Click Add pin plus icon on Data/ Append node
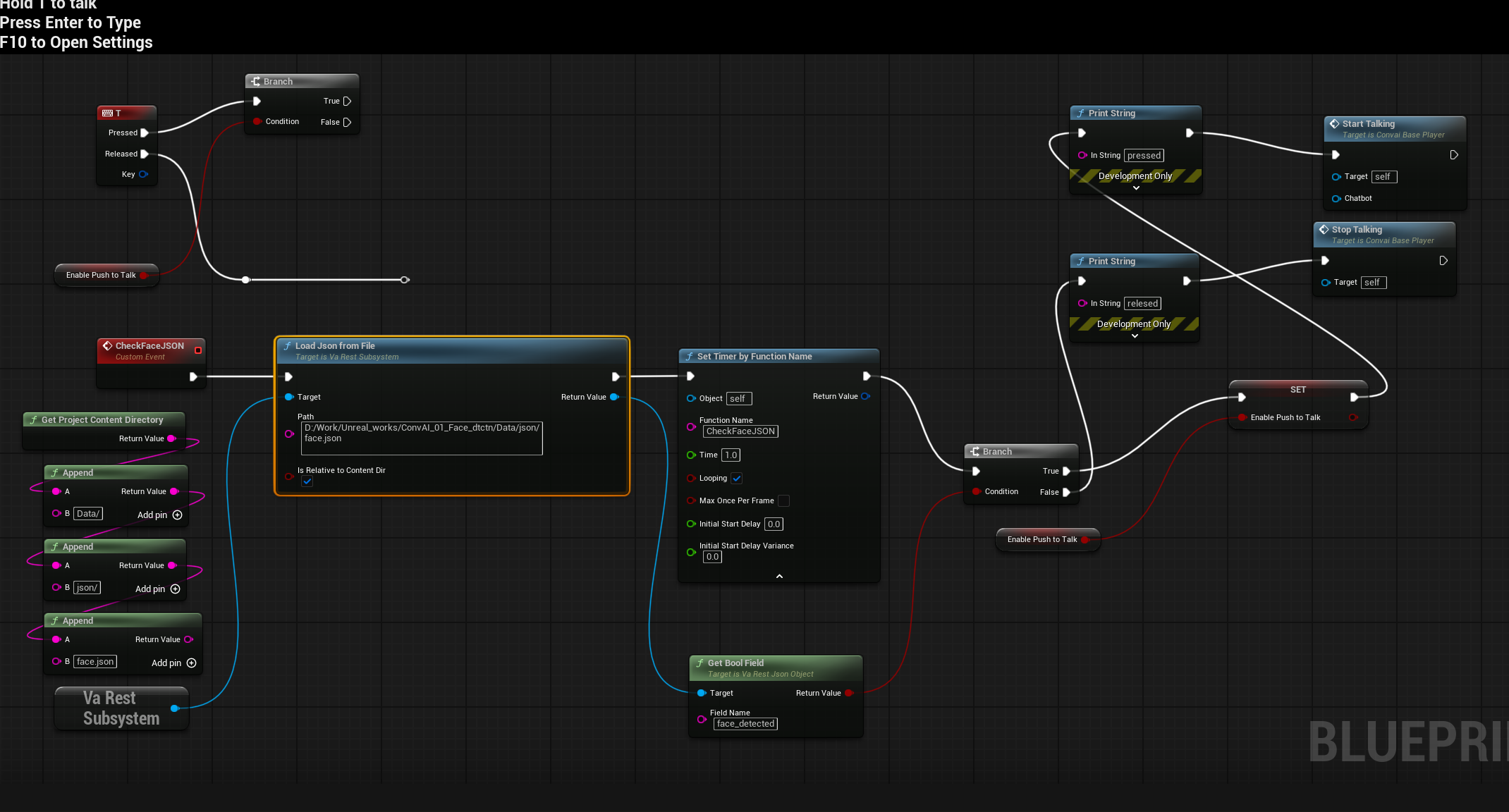The width and height of the screenshot is (1509, 812). [177, 515]
